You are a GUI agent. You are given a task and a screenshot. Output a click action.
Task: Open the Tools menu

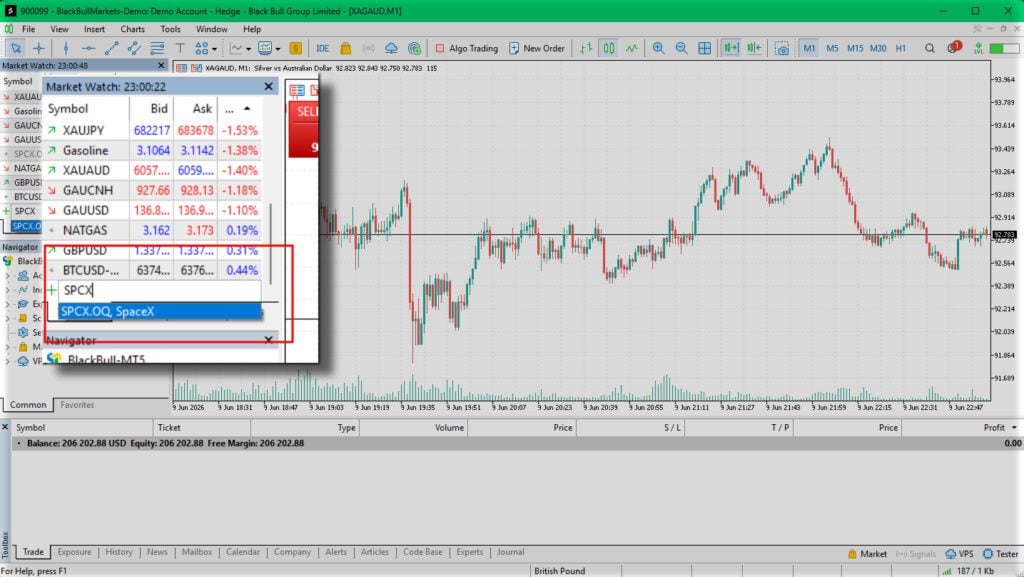pyautogui.click(x=170, y=29)
